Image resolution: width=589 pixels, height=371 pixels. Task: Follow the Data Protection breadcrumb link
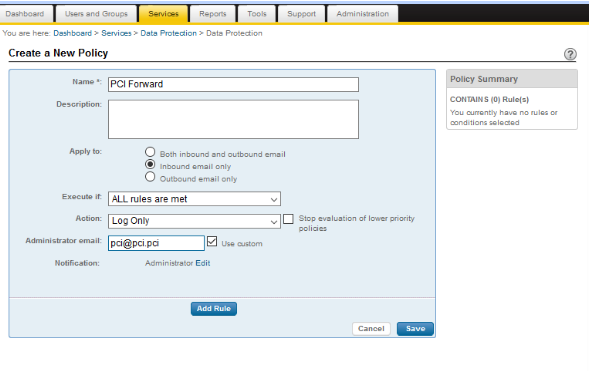(168, 33)
